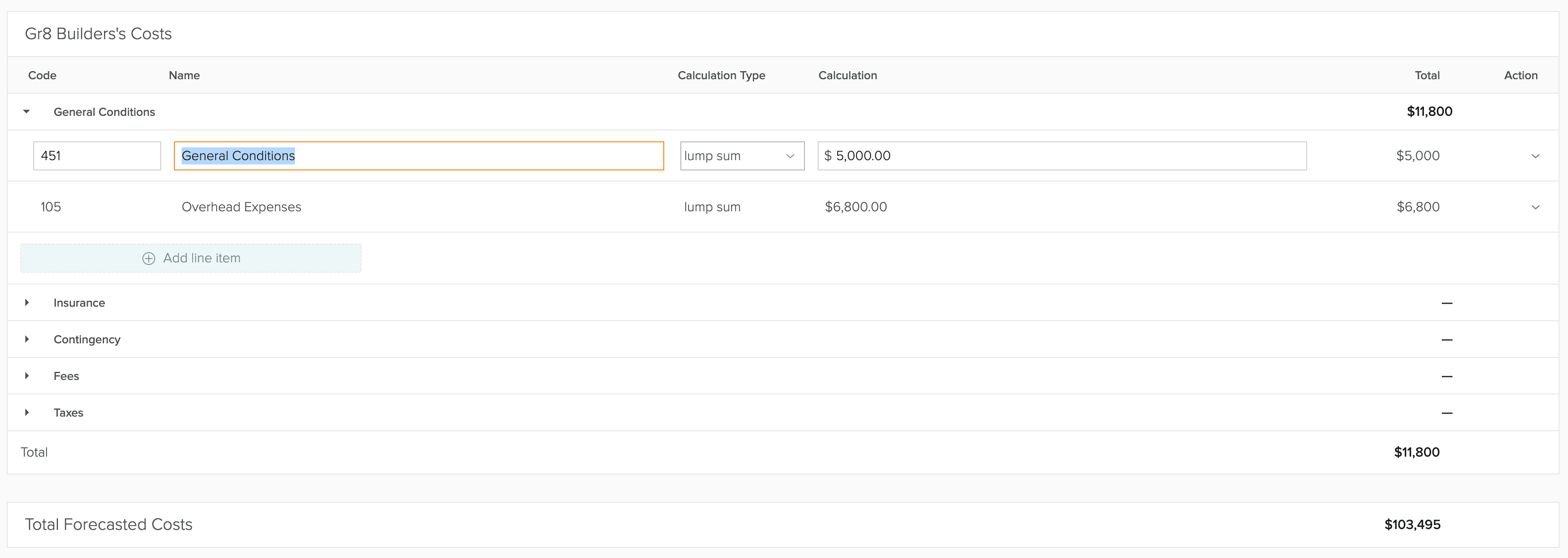Open action chevron for General Conditions row
The image size is (1568, 558).
(1535, 156)
